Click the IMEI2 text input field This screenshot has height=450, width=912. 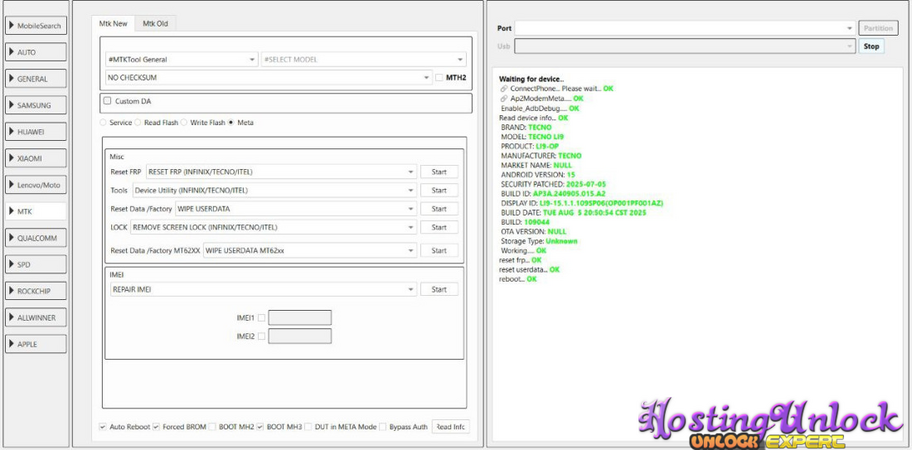click(x=299, y=337)
